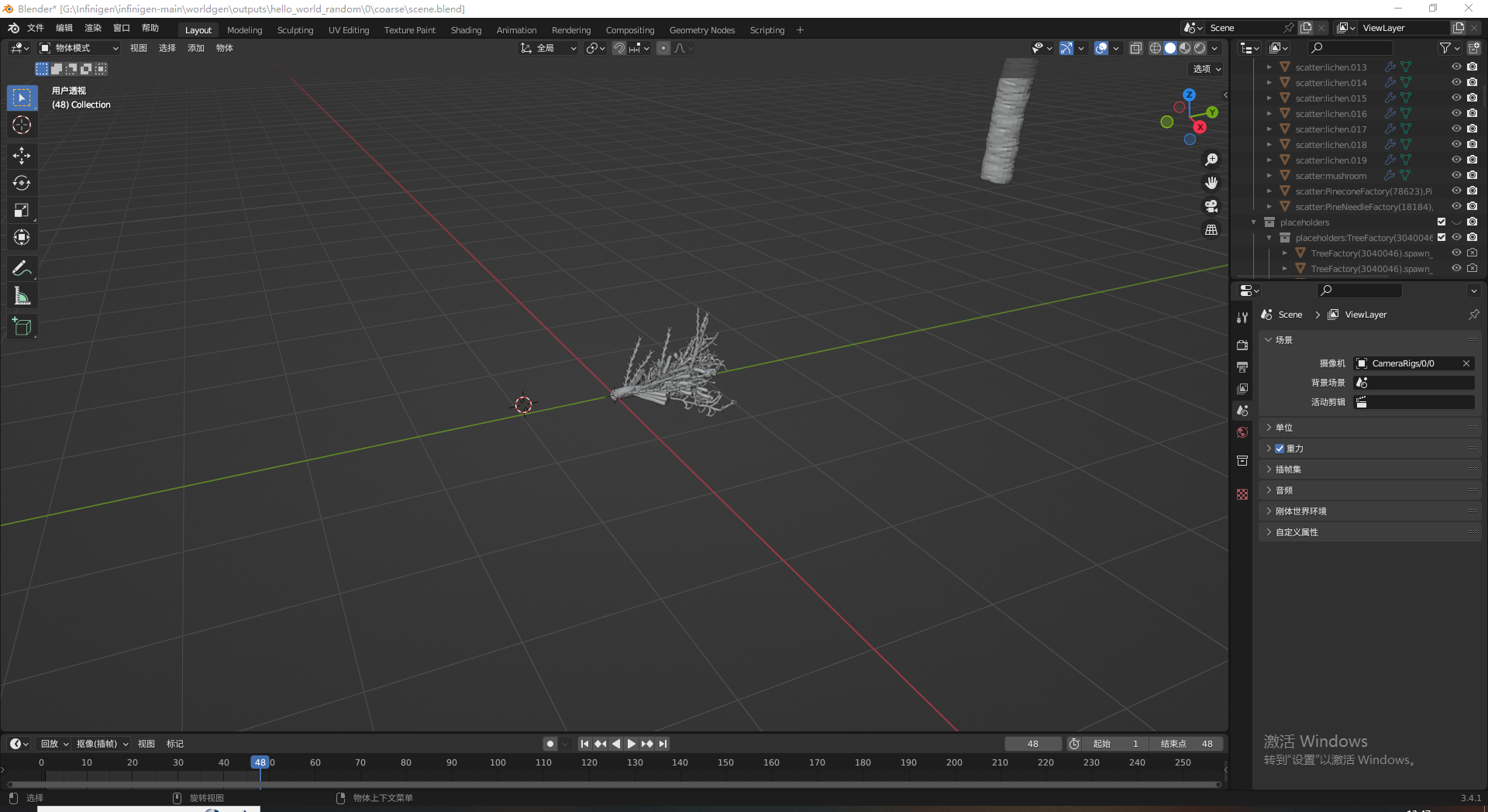Select the Move tool in the toolbar
The image size is (1488, 812).
pyautogui.click(x=22, y=156)
